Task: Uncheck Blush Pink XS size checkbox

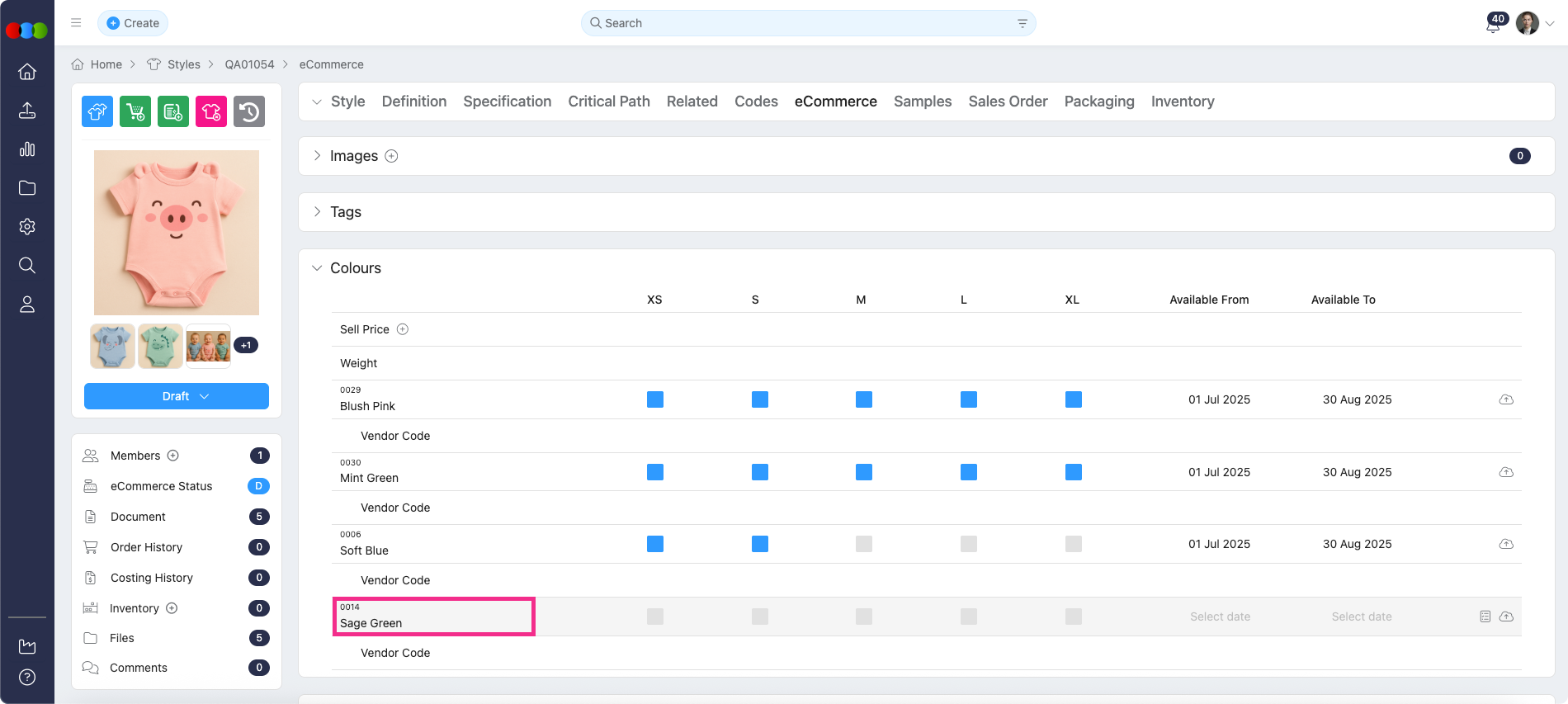Action: click(x=655, y=399)
